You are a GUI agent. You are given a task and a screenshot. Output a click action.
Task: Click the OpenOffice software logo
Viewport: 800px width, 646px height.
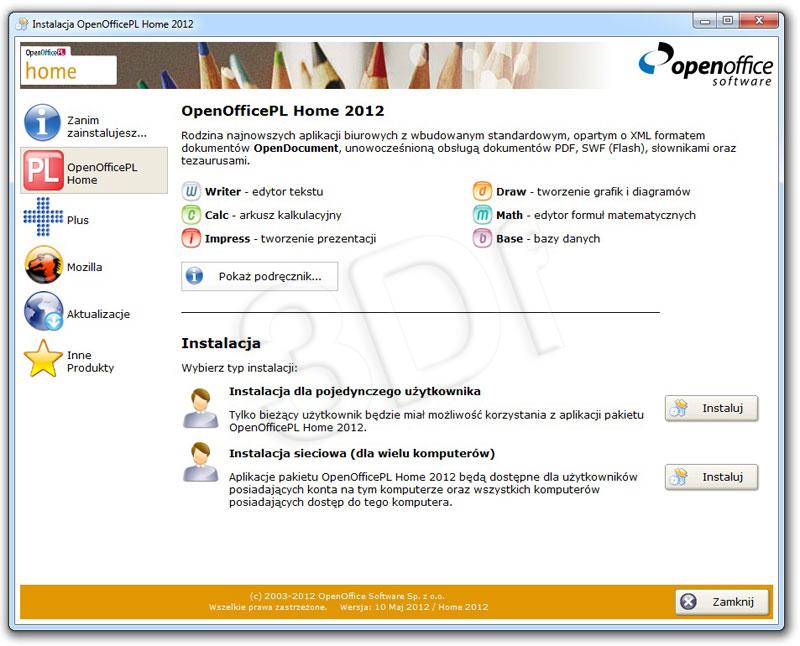pyautogui.click(x=706, y=65)
